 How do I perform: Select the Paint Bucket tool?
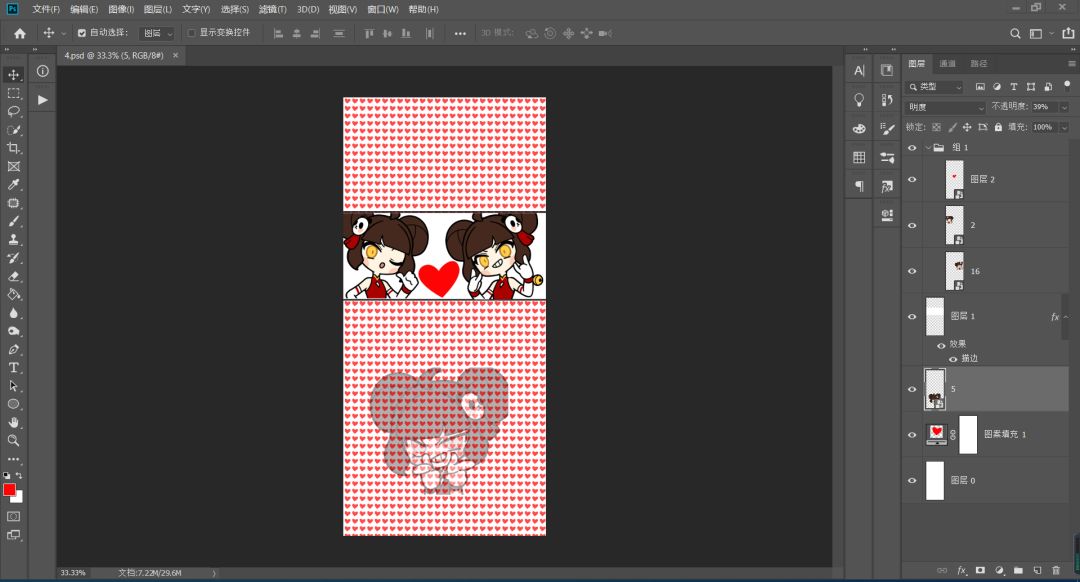tap(13, 295)
